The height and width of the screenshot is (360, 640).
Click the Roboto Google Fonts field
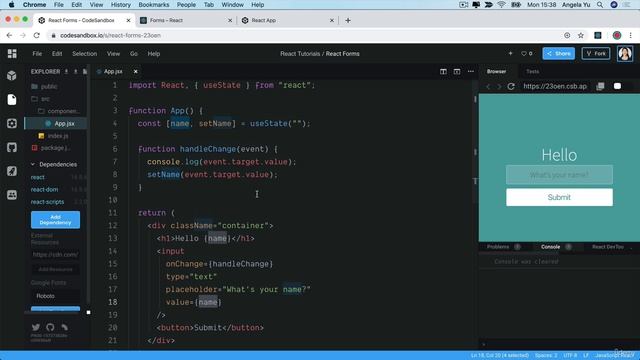click(x=56, y=296)
